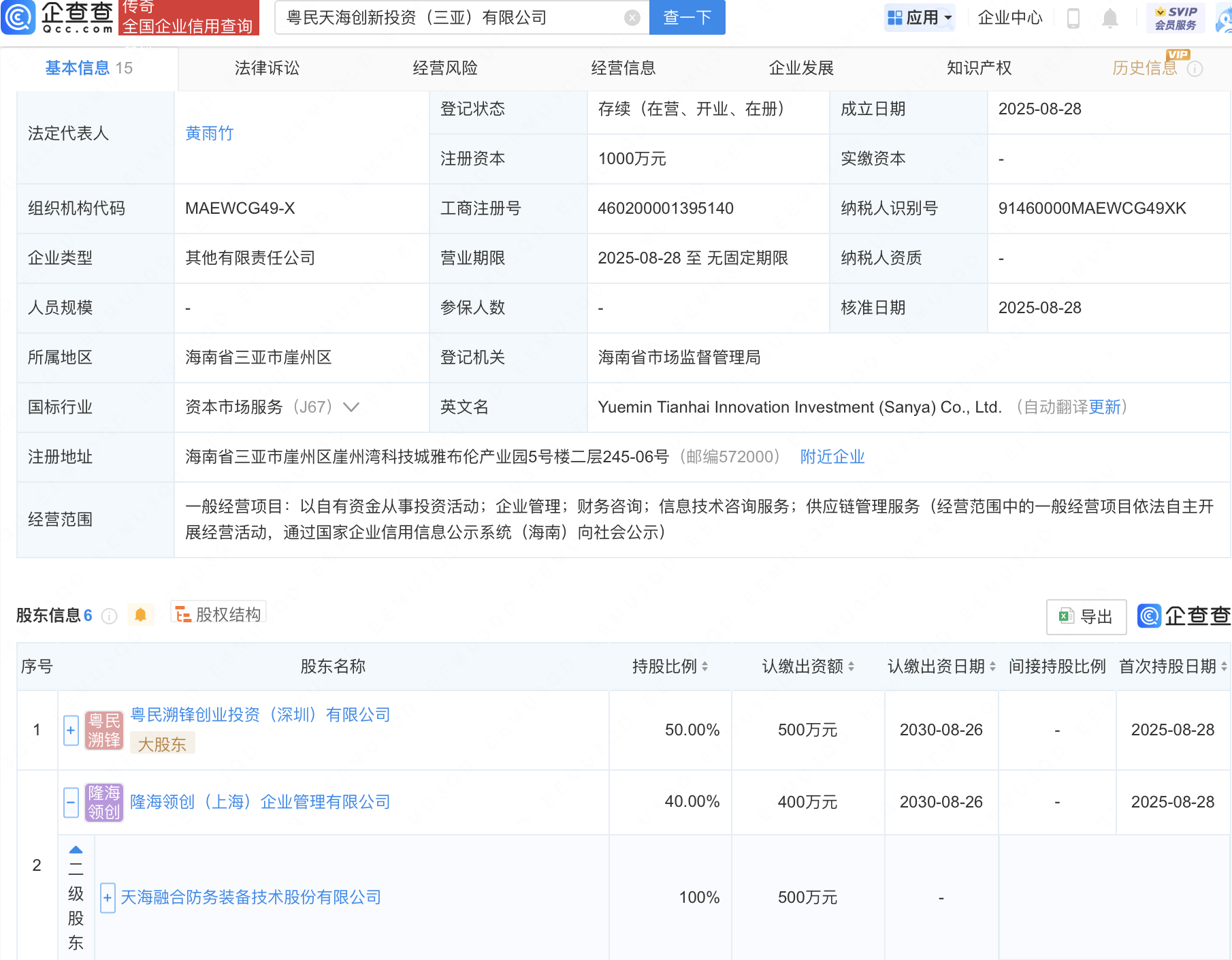
Task: Click 更新 link next to English name
Action: 1105,407
